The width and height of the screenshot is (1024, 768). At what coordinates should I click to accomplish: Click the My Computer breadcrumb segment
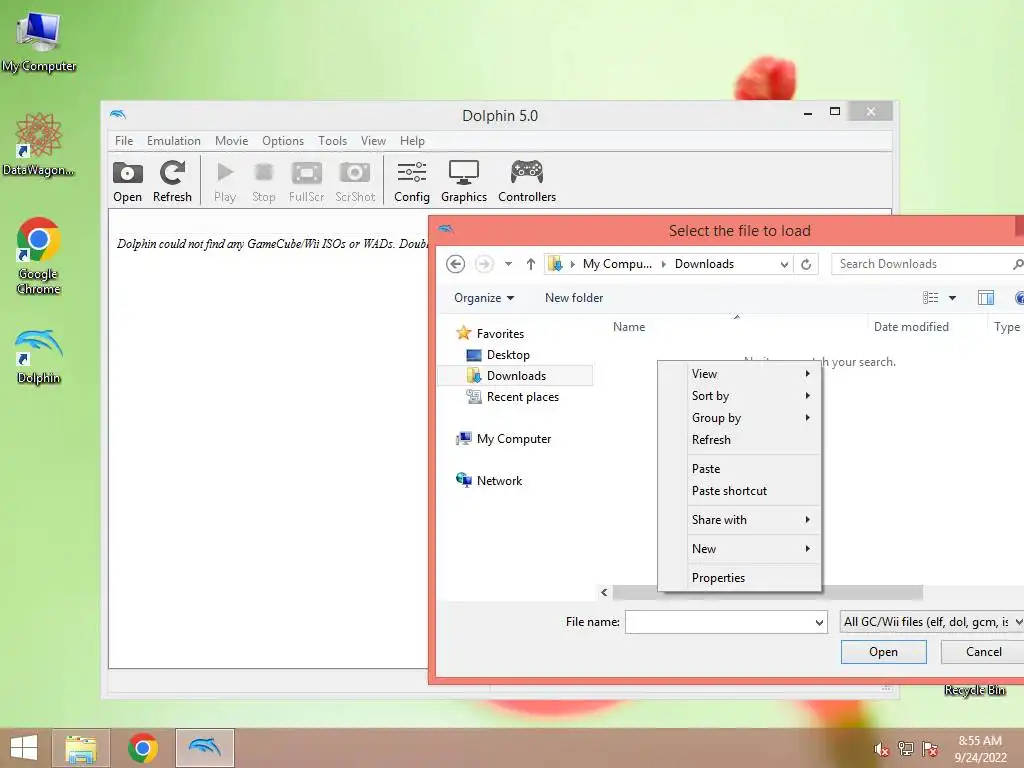click(x=617, y=264)
